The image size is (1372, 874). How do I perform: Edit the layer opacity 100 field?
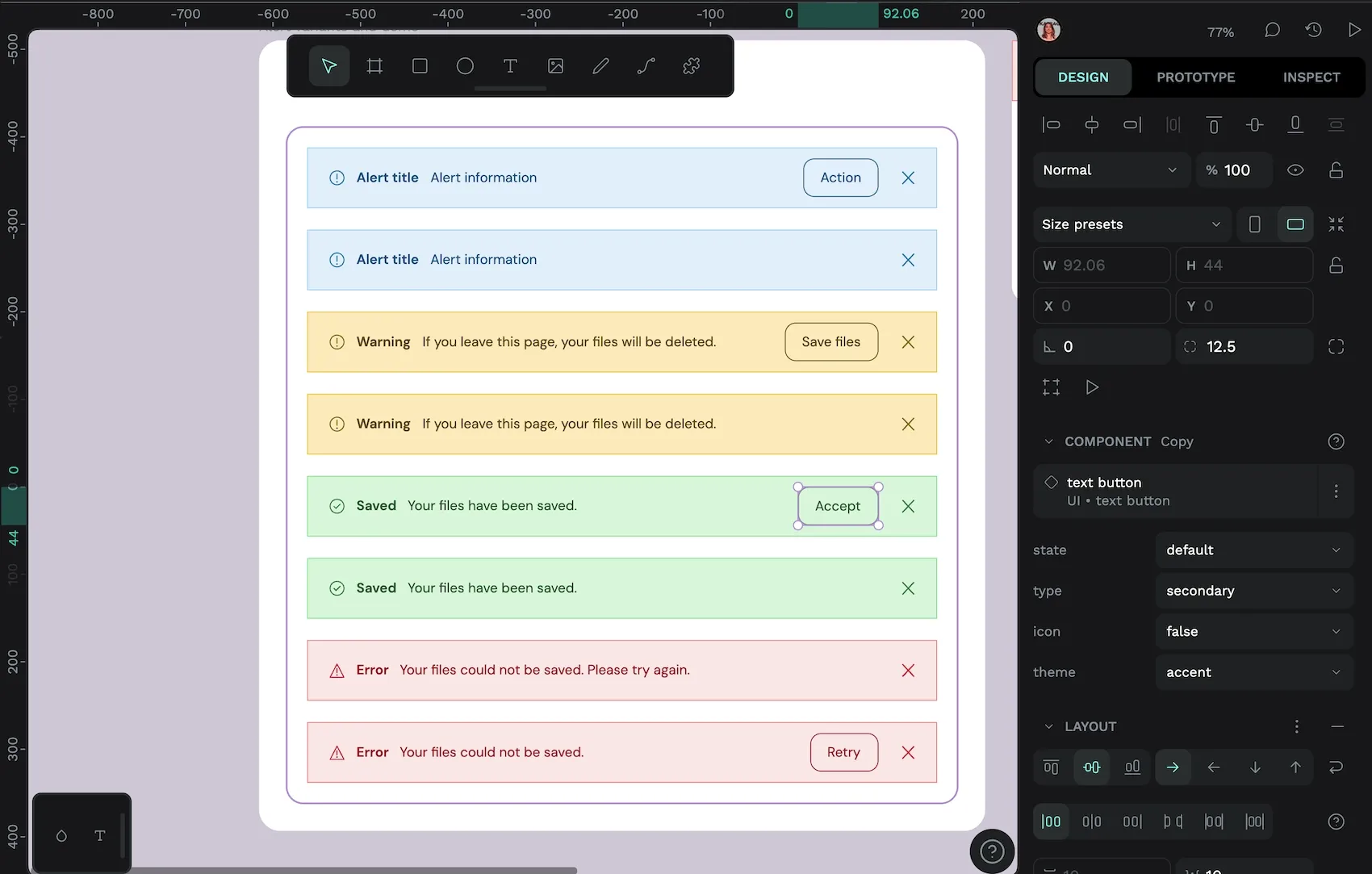pyautogui.click(x=1235, y=170)
